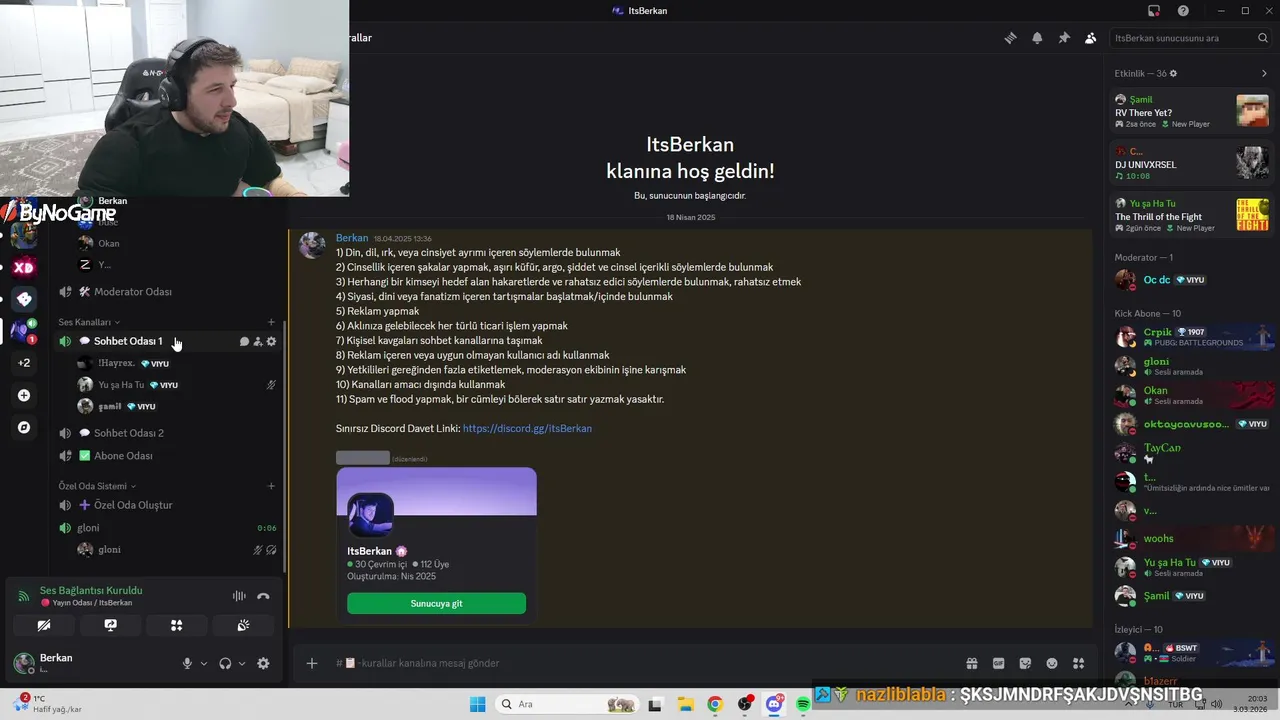Open the Inbox icon in title bar

click(1154, 11)
